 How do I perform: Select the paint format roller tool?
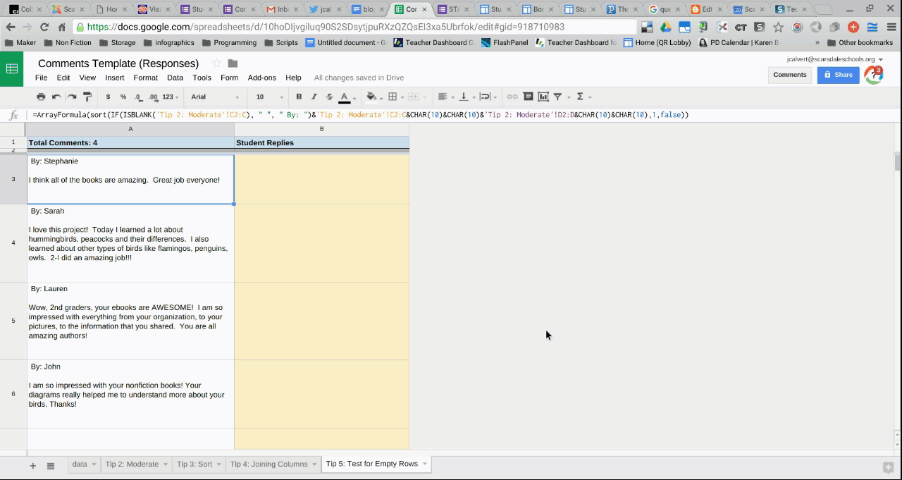87,97
